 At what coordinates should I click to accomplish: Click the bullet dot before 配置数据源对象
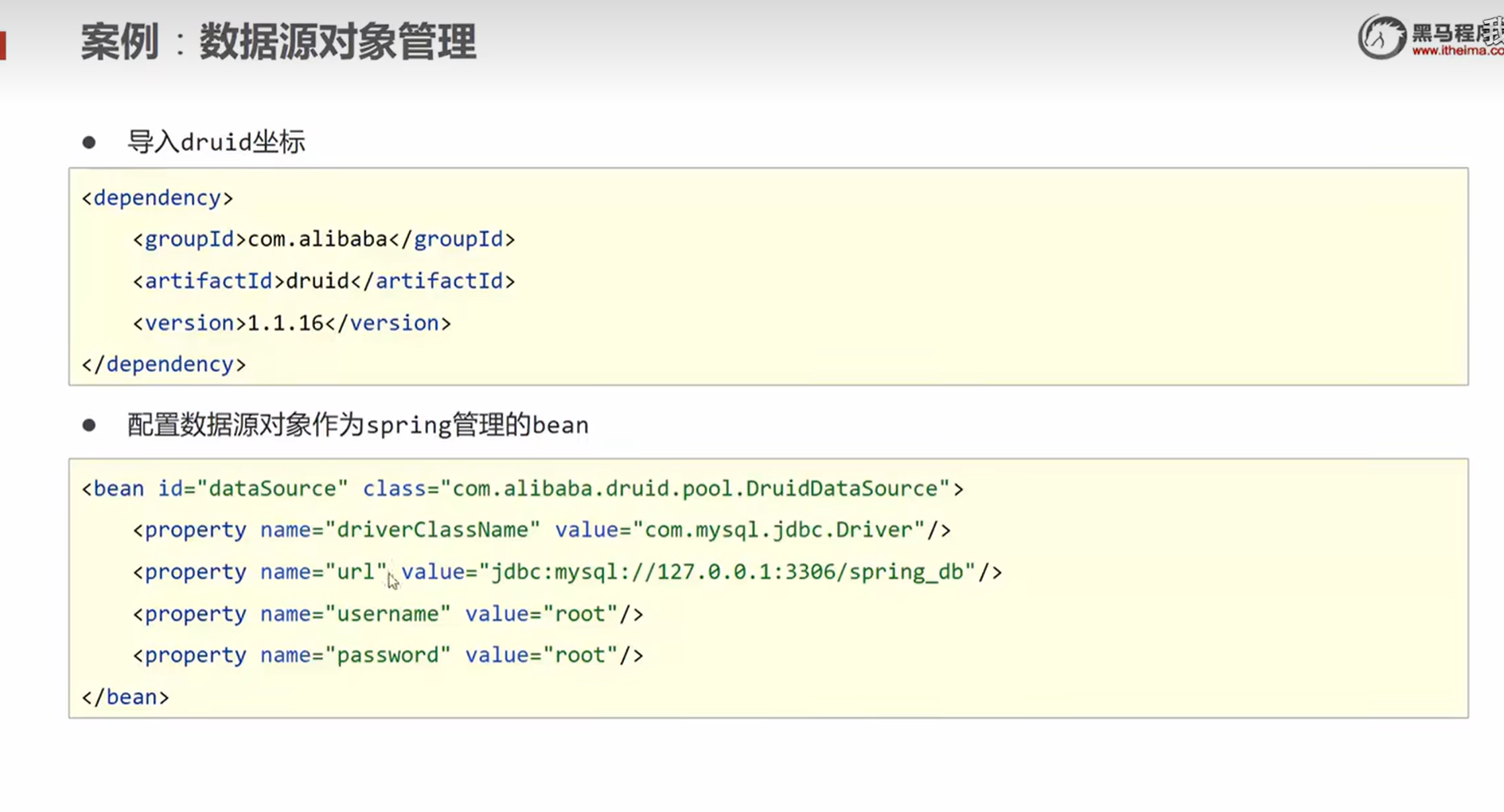tap(89, 425)
